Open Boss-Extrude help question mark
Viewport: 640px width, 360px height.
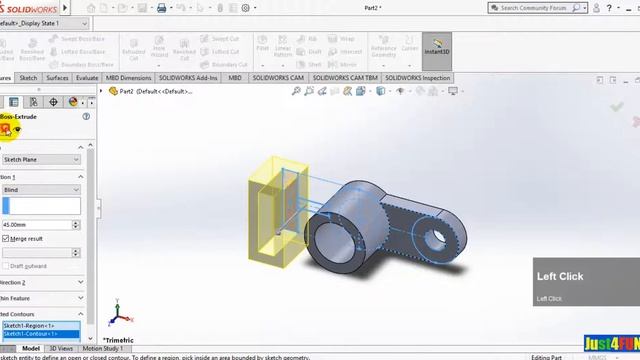86,116
